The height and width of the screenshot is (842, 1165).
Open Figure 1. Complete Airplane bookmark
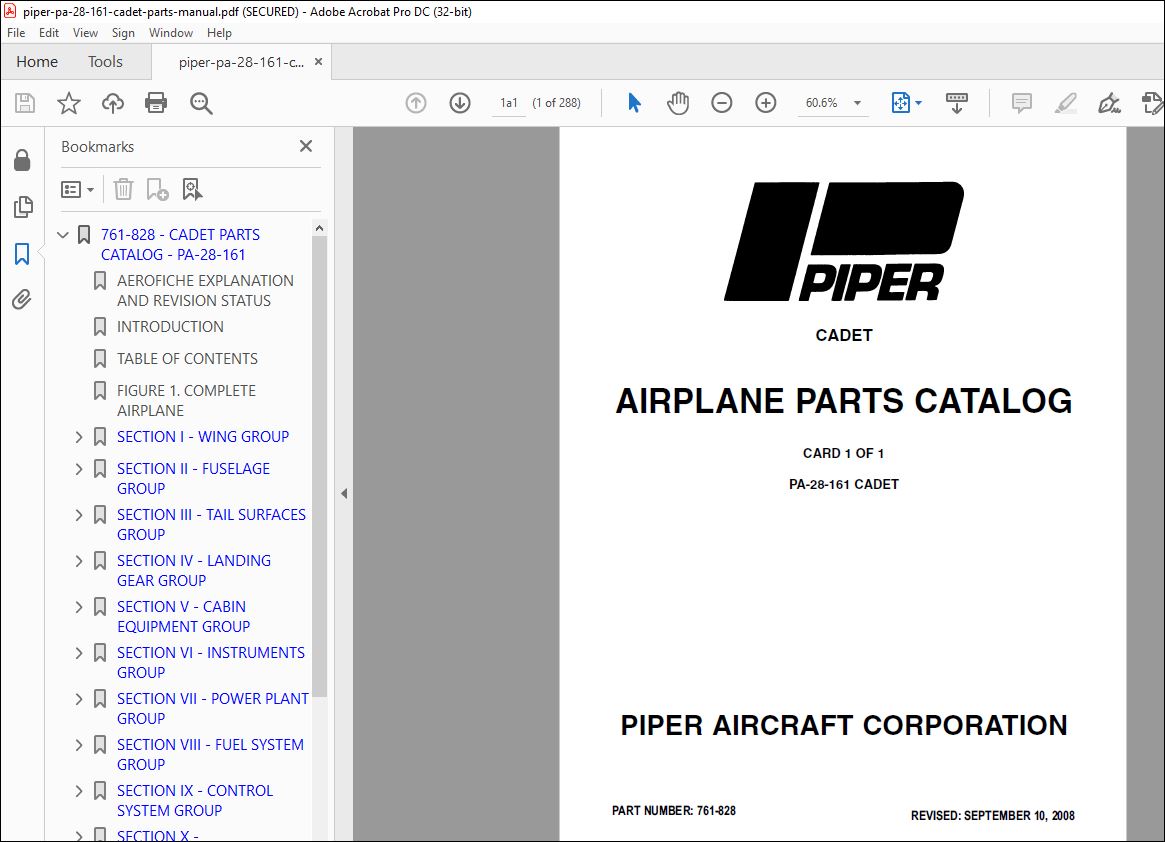click(x=186, y=401)
